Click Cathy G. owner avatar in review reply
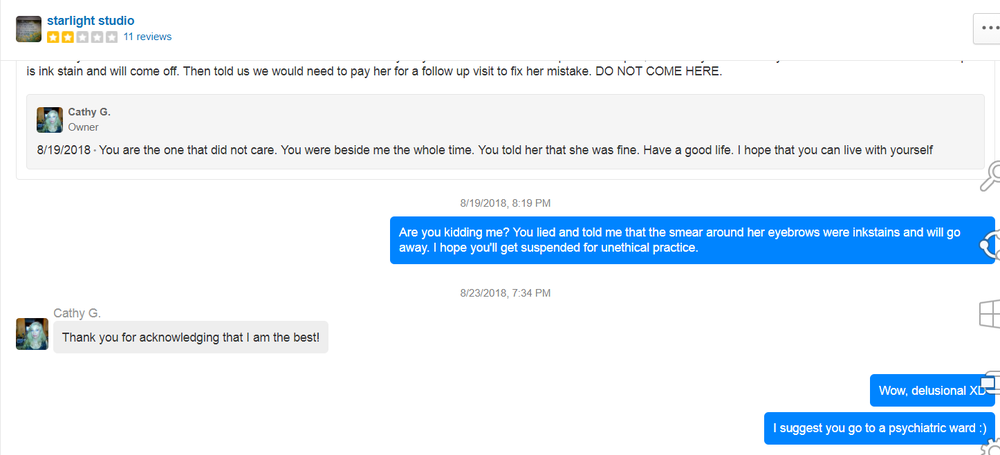The width and height of the screenshot is (1000, 455). (x=49, y=119)
